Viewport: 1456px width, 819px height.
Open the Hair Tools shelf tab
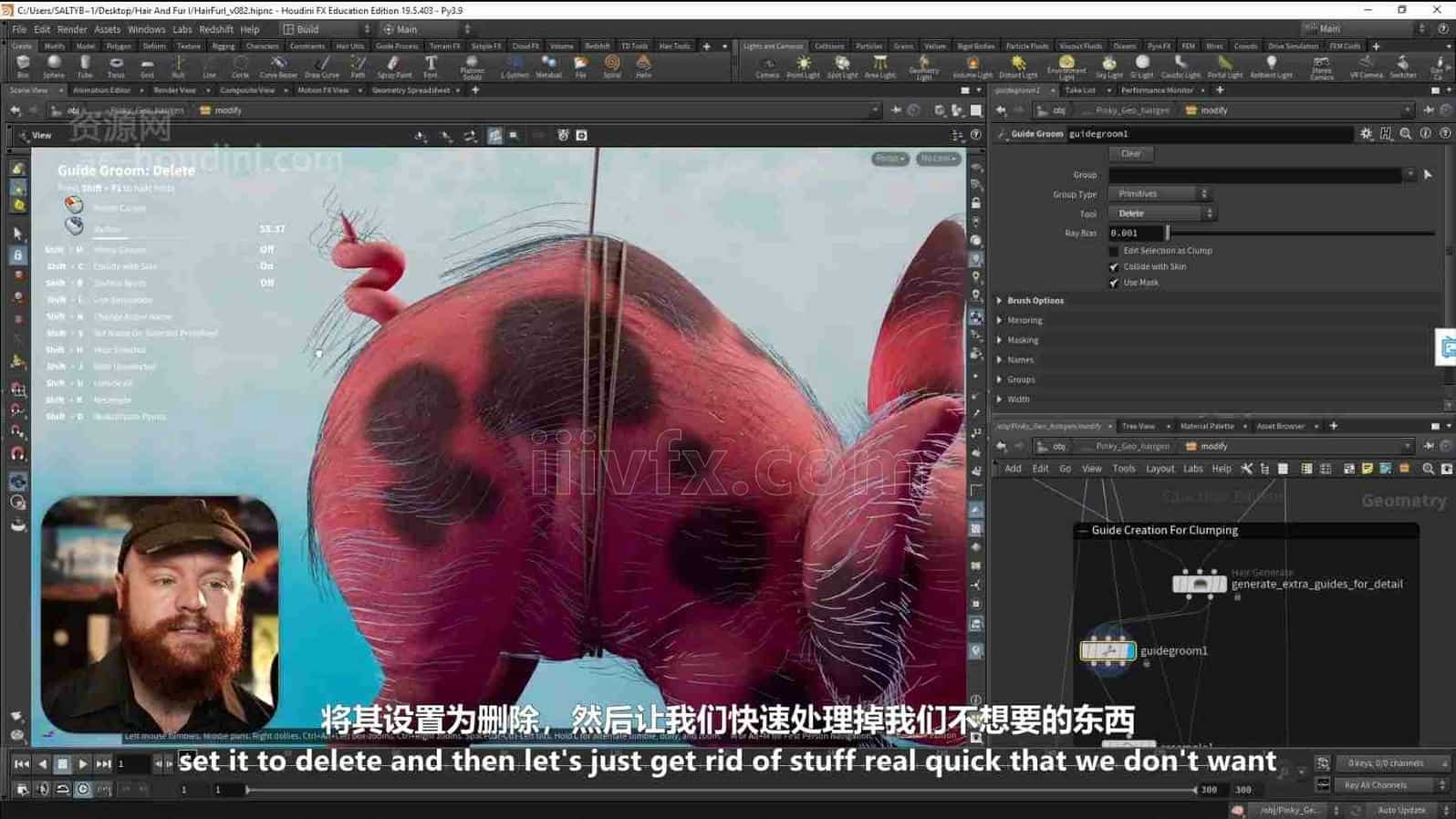pos(674,46)
